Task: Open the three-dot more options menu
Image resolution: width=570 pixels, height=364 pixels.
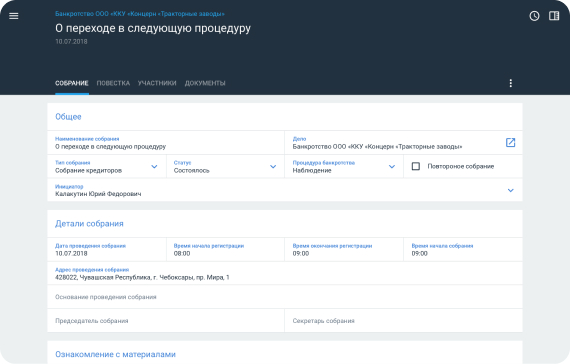Action: 510,83
